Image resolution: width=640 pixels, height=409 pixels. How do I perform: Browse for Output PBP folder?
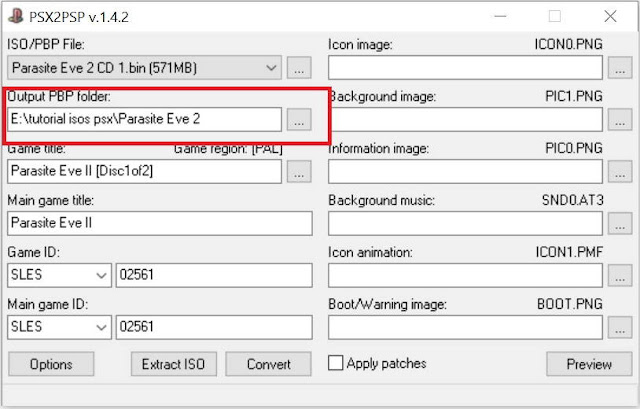coord(299,120)
